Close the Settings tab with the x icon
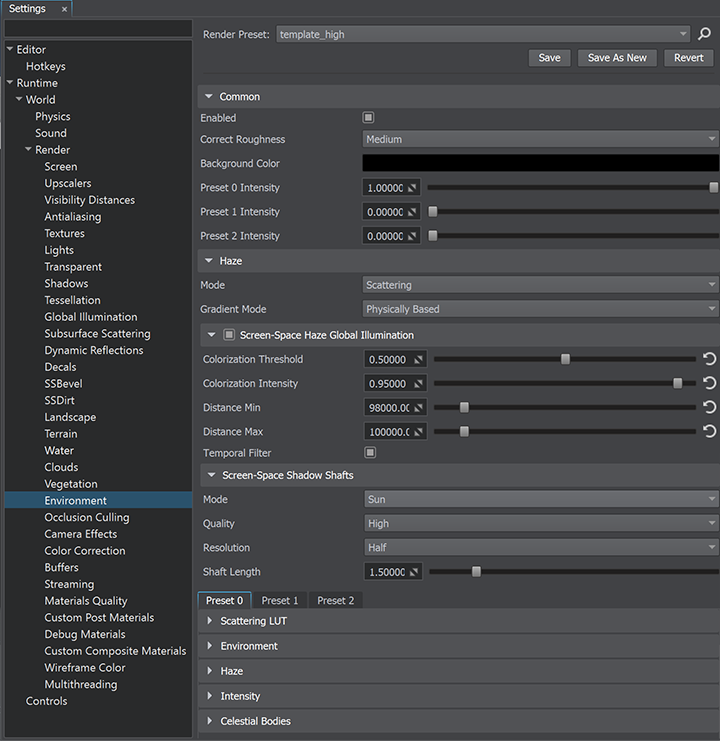 click(65, 9)
